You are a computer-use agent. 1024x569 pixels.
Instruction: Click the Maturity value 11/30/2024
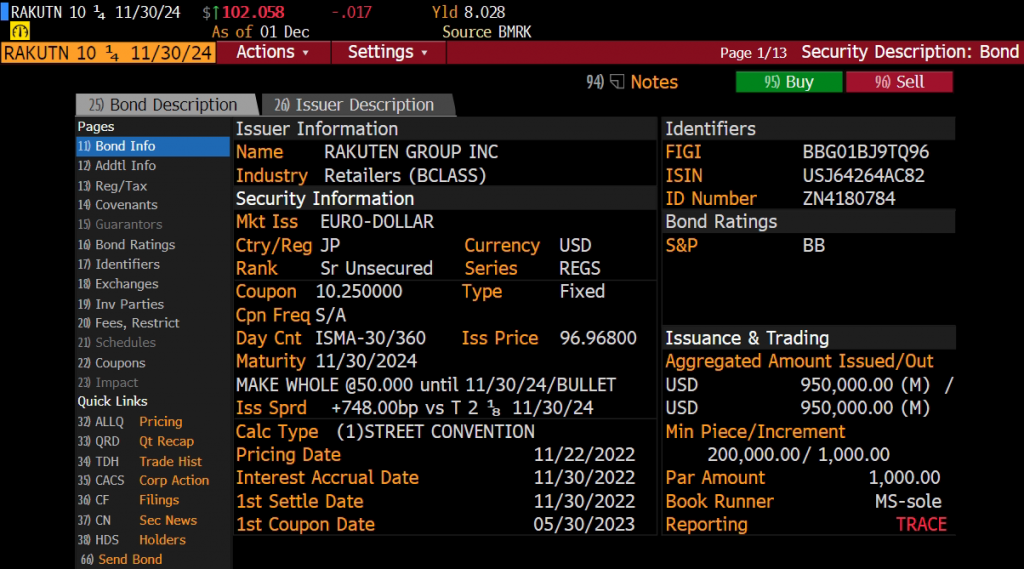click(x=366, y=361)
